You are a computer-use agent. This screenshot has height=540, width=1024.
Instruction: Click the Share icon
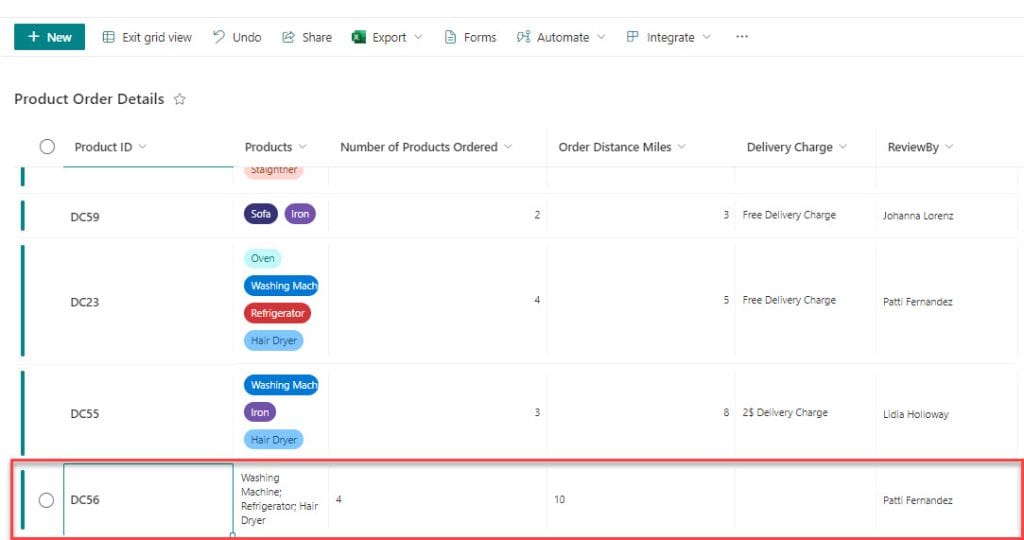(x=288, y=37)
